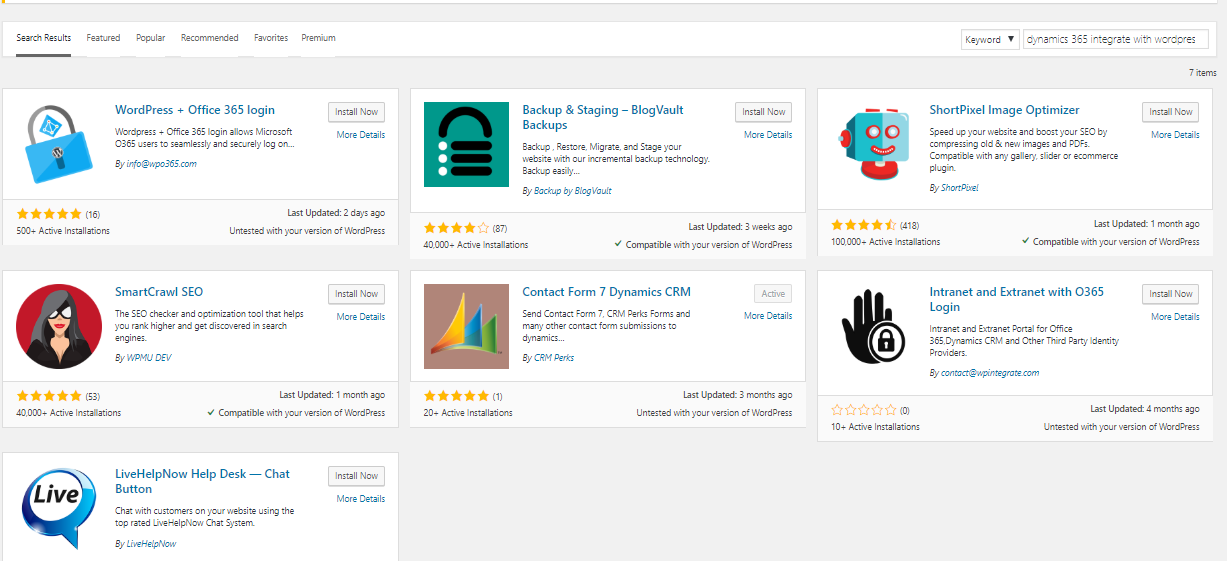Screen dimensions: 1227x561
Task: Open SmartCrawl SEO title link
Action: point(159,292)
